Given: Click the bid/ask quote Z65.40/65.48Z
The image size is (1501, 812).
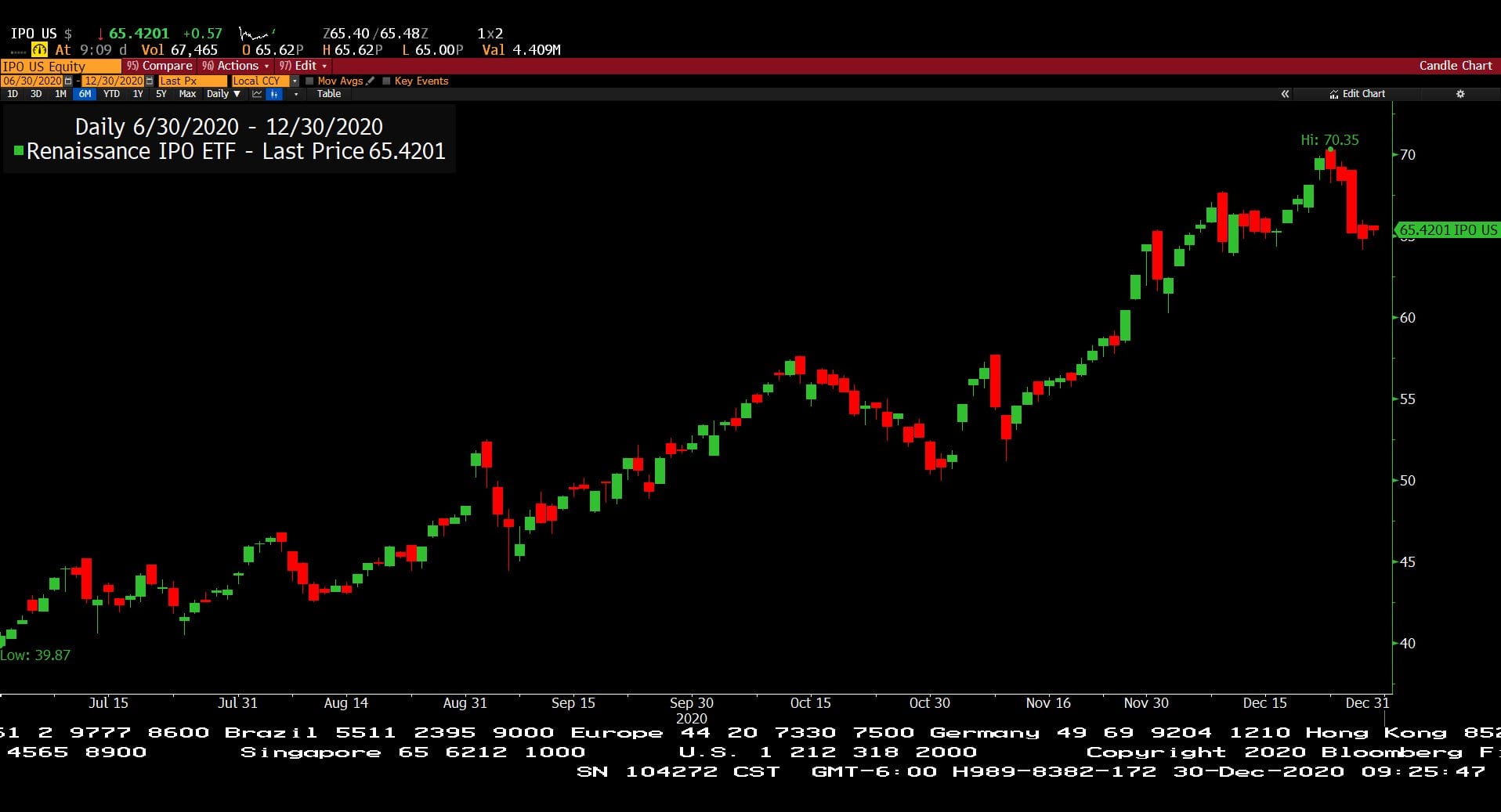Looking at the screenshot, I should point(375,34).
